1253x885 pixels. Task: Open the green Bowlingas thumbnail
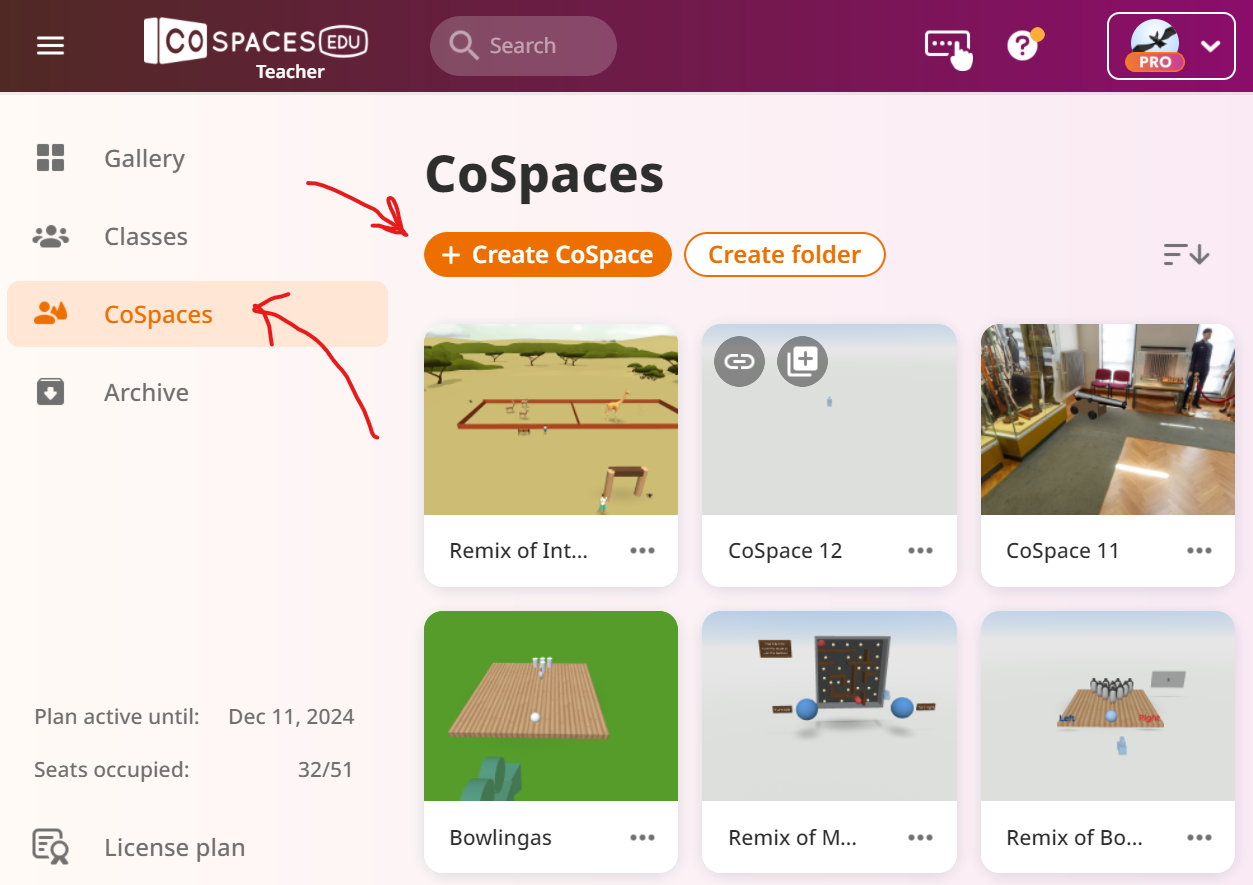[551, 706]
